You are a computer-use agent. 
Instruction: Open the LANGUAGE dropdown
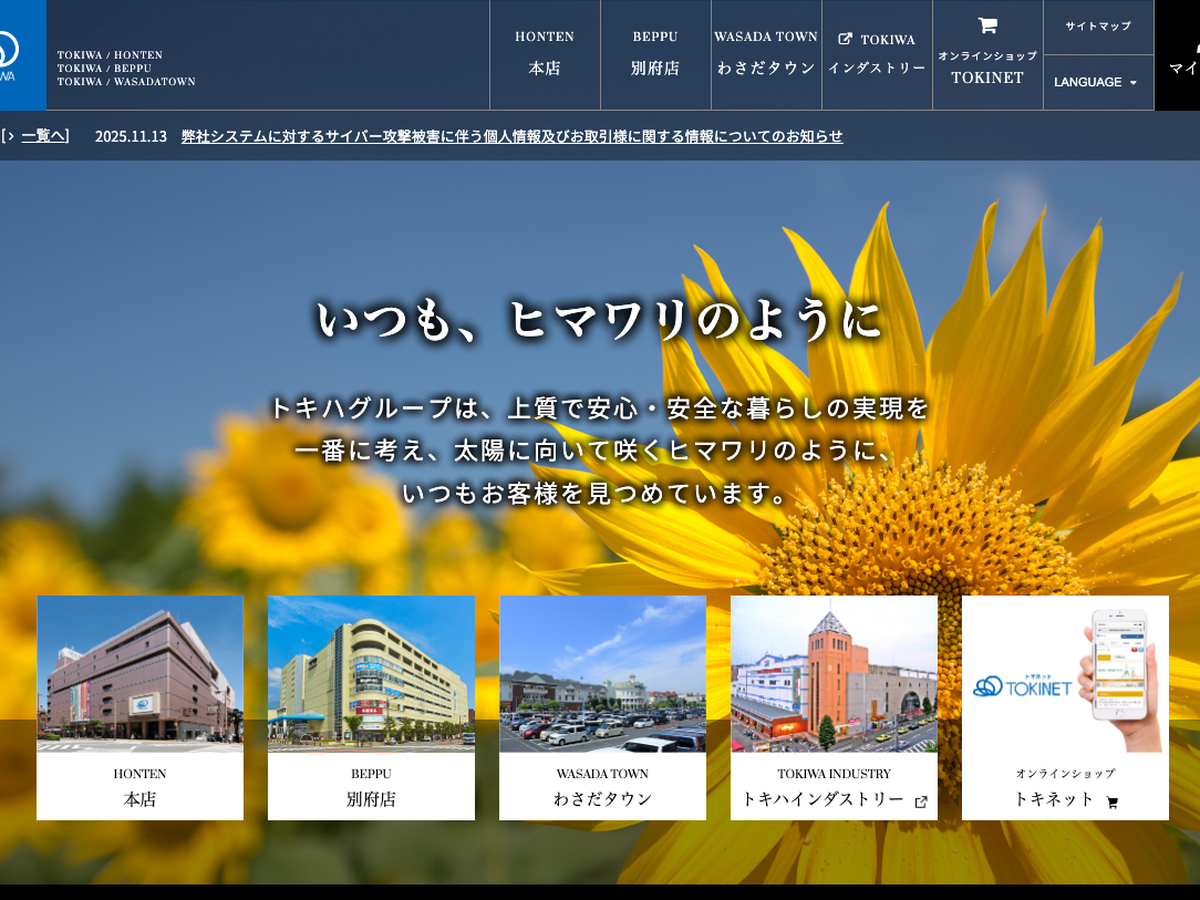coord(1097,82)
